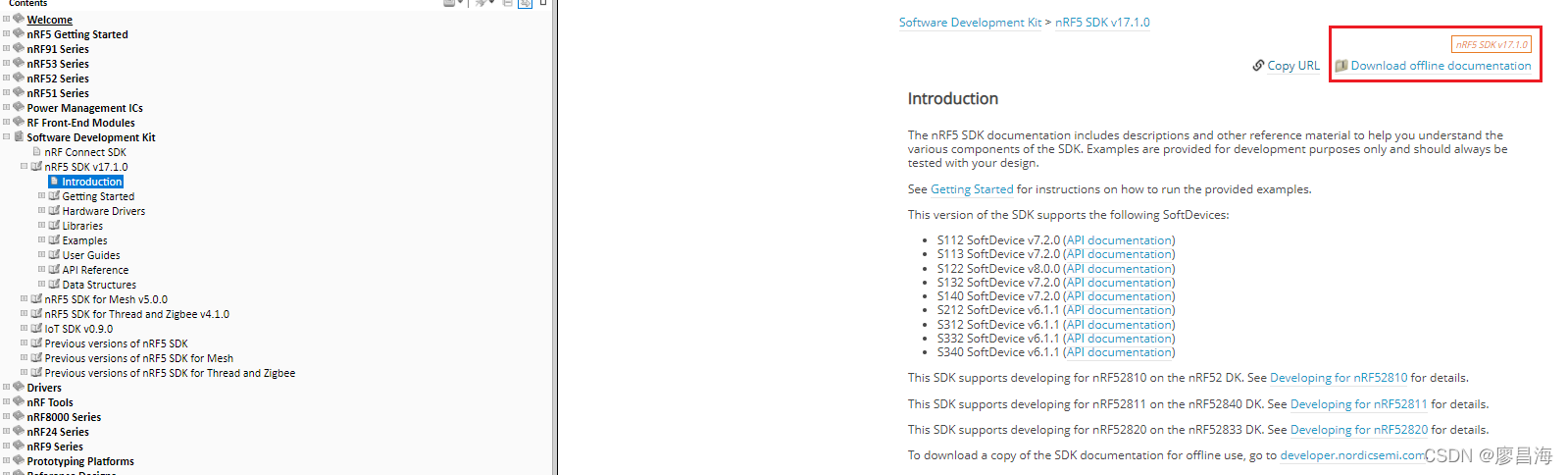Open the developer.nordicsemi.com link
Screen dimensions: 1568x475
(1353, 455)
